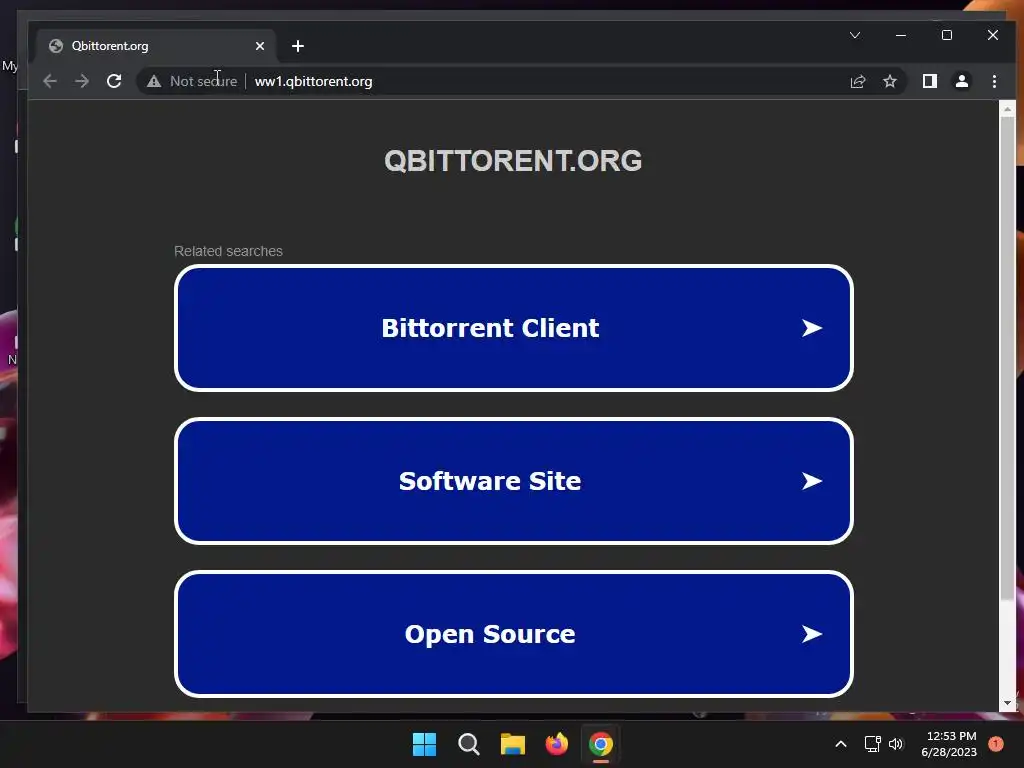This screenshot has height=768, width=1024.
Task: Open the Software Site related search
Action: 514,481
